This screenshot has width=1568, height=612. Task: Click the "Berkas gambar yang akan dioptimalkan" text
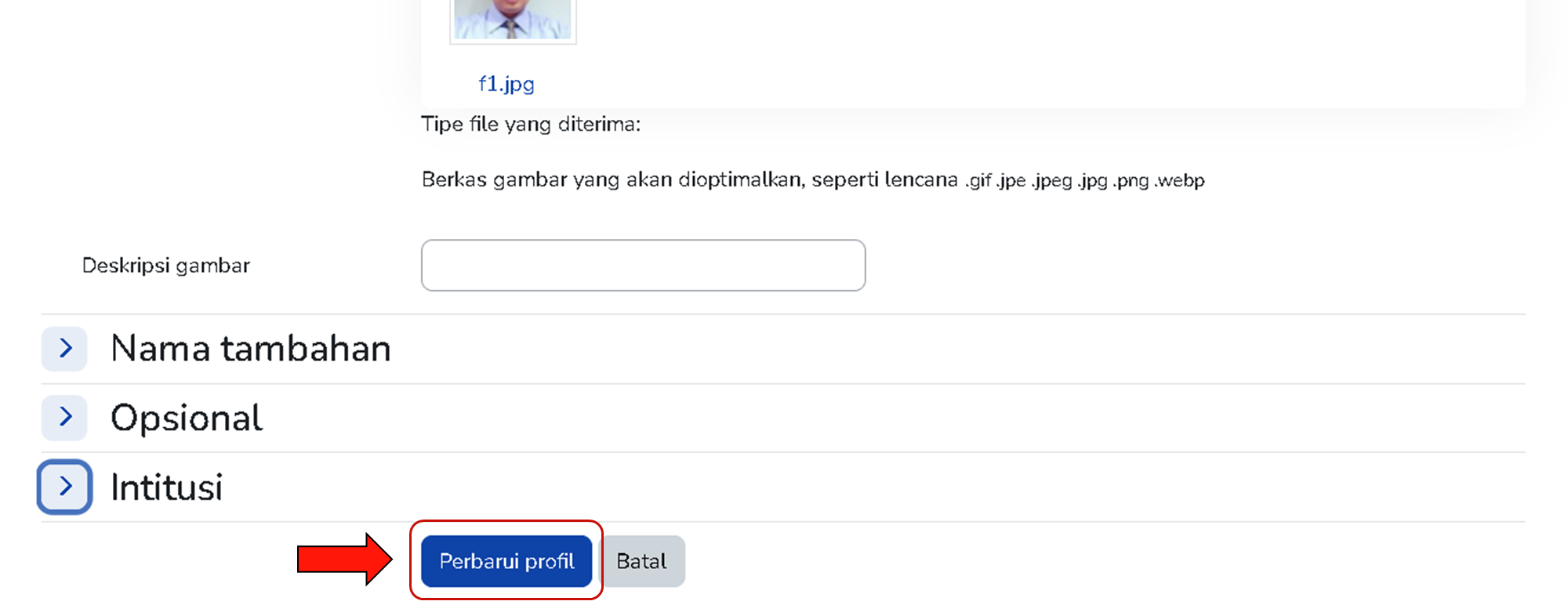point(690,180)
